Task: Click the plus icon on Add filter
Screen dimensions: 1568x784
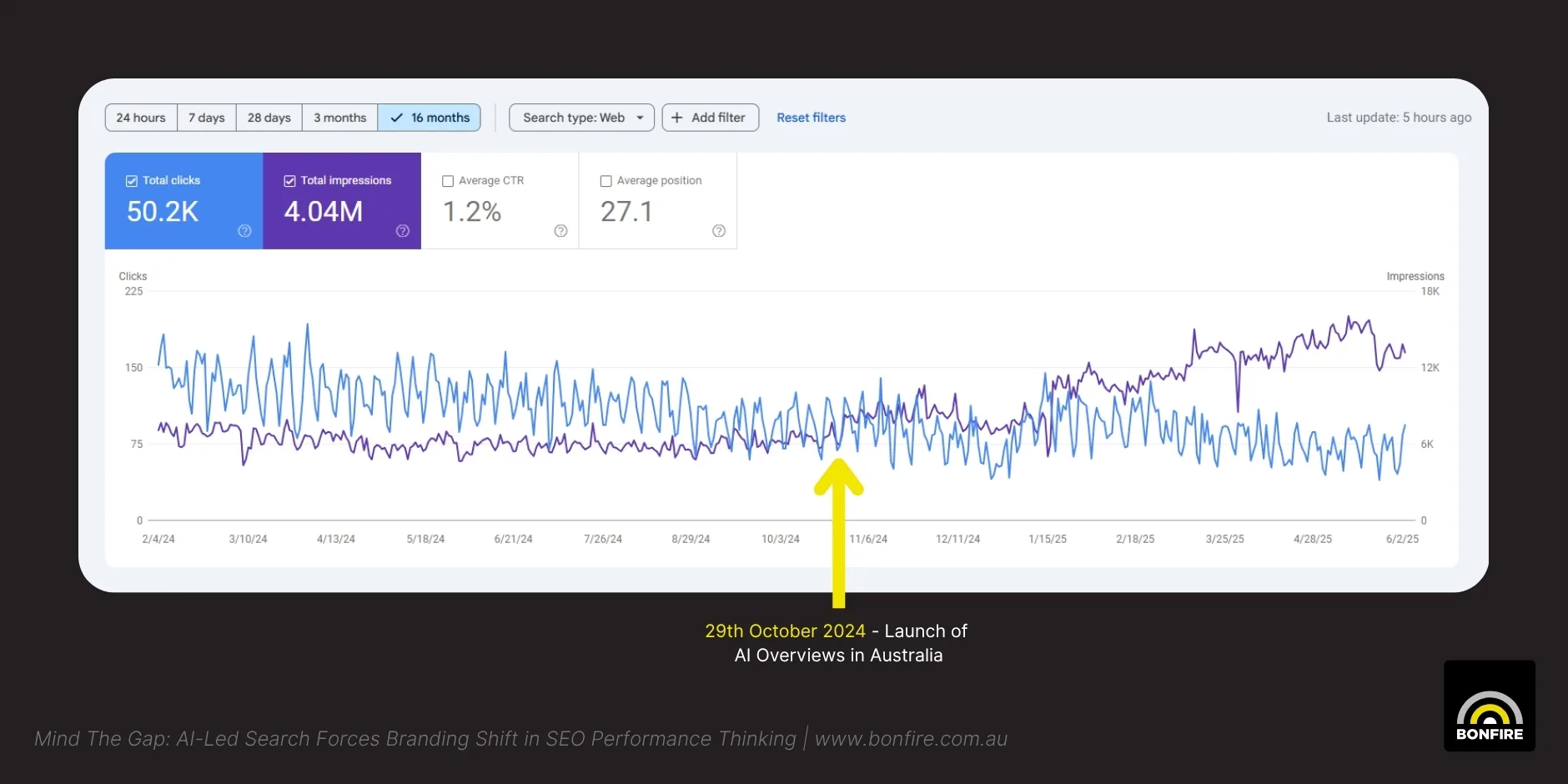Action: (x=677, y=118)
